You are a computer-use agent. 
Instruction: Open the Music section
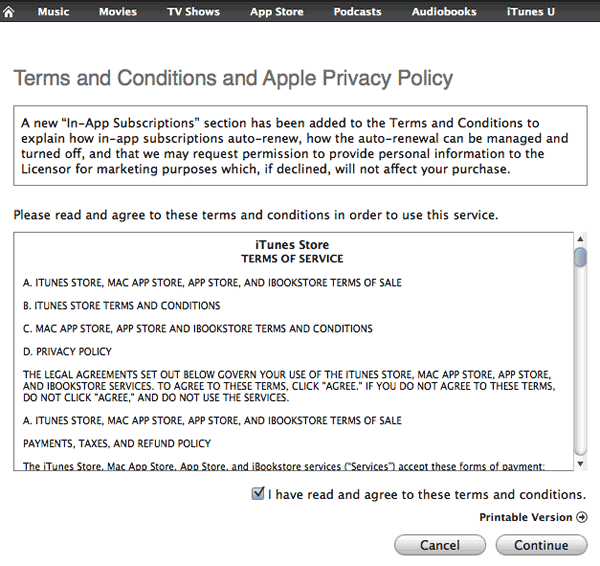53,12
